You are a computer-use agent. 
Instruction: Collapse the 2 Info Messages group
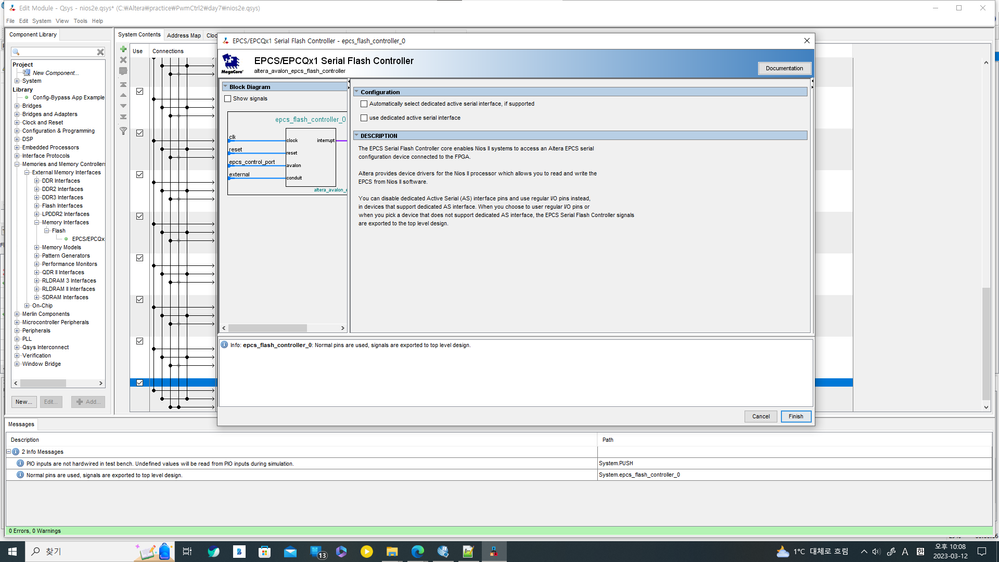point(9,452)
